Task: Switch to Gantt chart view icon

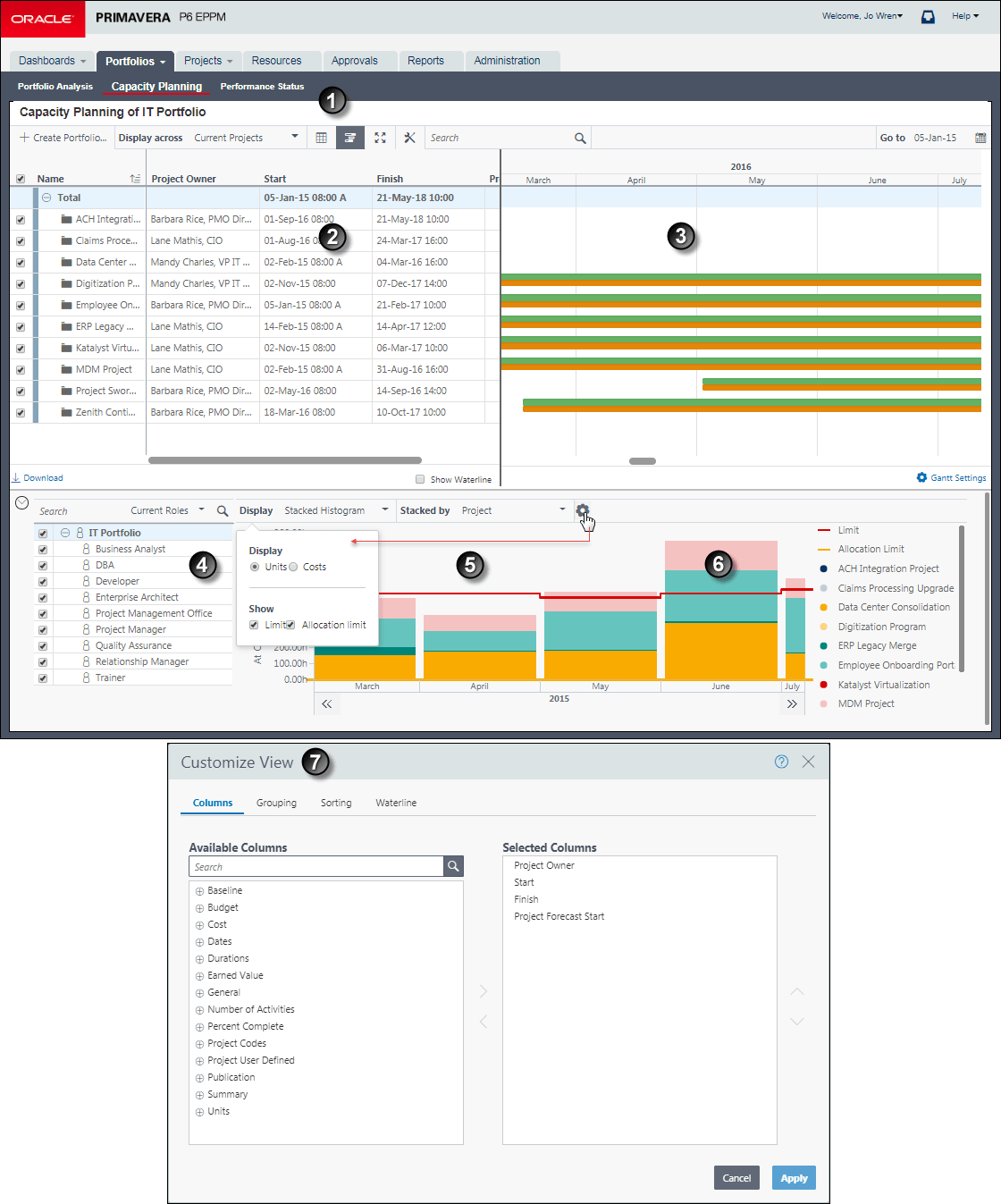Action: 350,138
